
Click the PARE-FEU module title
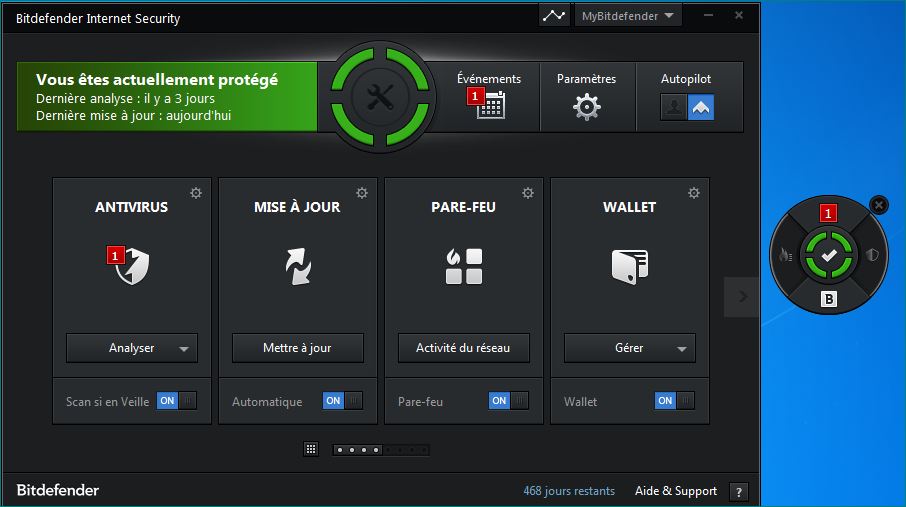click(463, 207)
